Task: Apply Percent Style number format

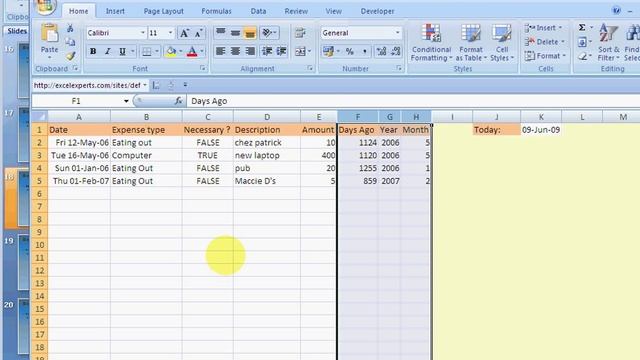Action: coord(350,51)
